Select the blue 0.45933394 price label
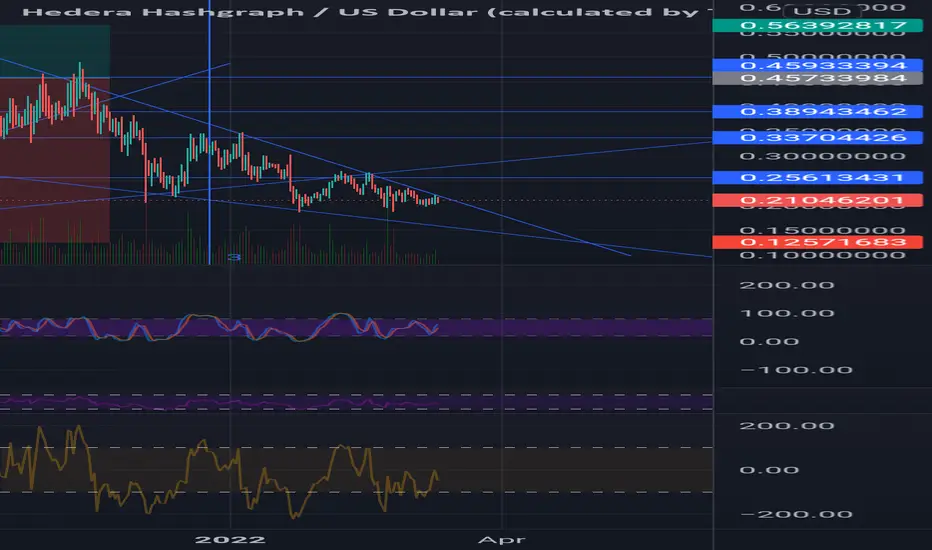932x550 pixels. (817, 65)
